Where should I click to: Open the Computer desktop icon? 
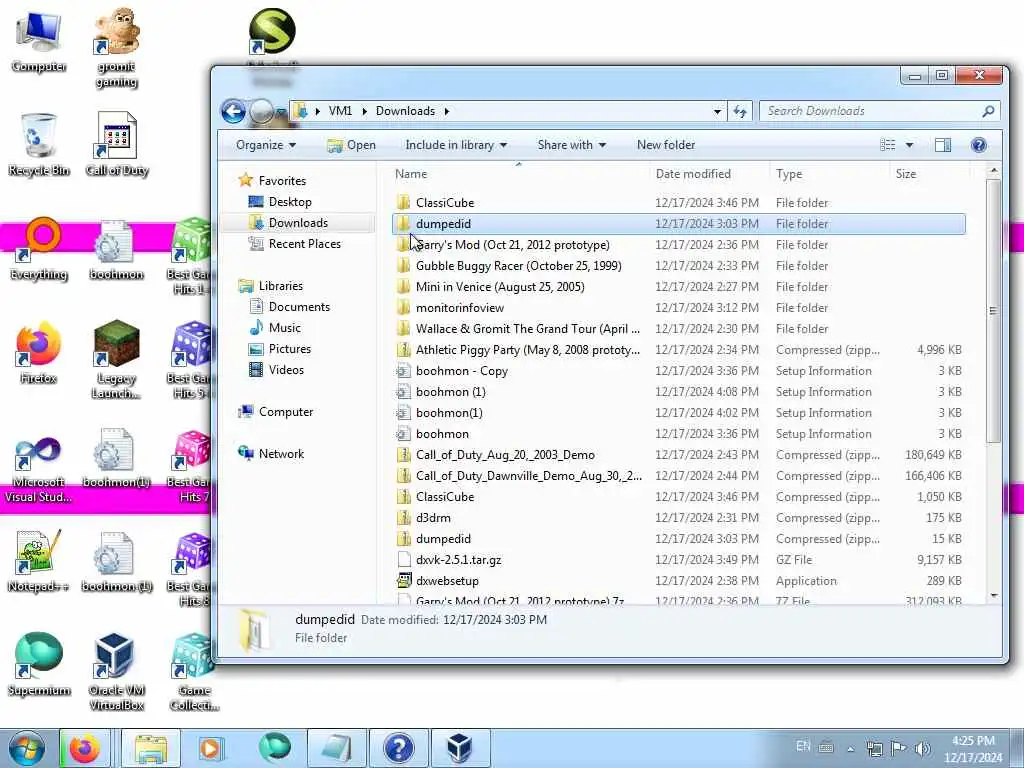pyautogui.click(x=38, y=40)
